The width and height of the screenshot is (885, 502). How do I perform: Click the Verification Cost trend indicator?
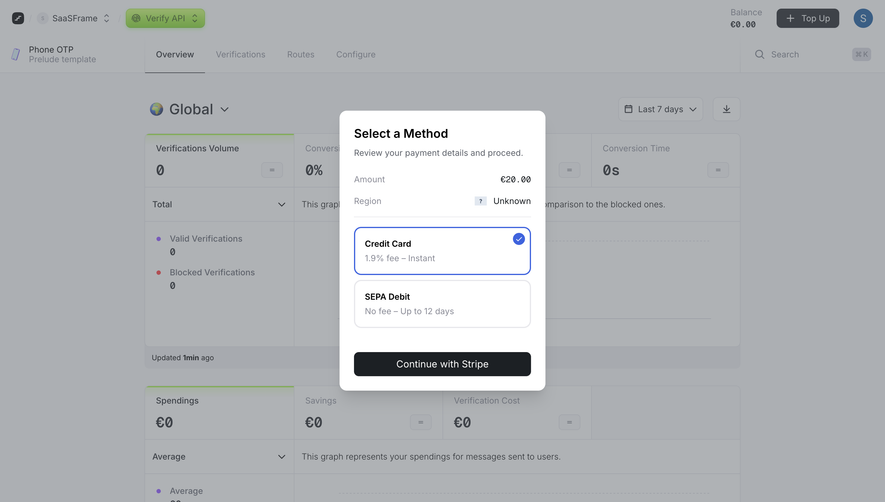point(569,422)
